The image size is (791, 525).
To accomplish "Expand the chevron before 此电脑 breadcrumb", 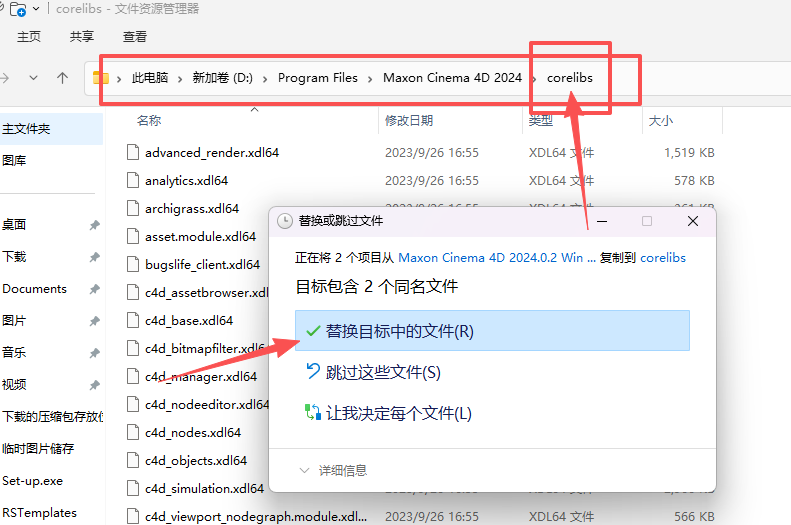I will (x=119, y=79).
